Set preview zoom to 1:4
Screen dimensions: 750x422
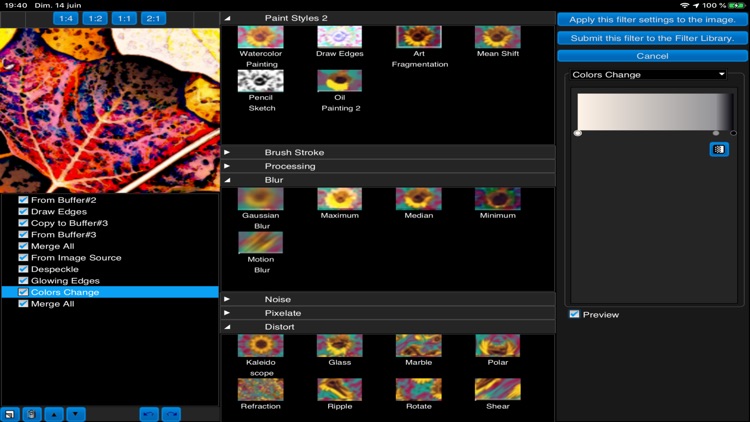(x=66, y=19)
